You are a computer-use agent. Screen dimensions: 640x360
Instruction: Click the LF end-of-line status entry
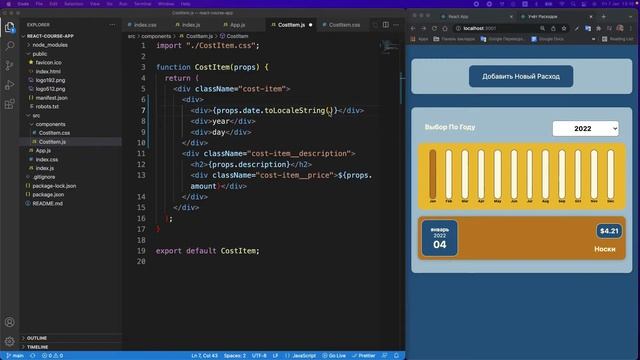pyautogui.click(x=276, y=356)
